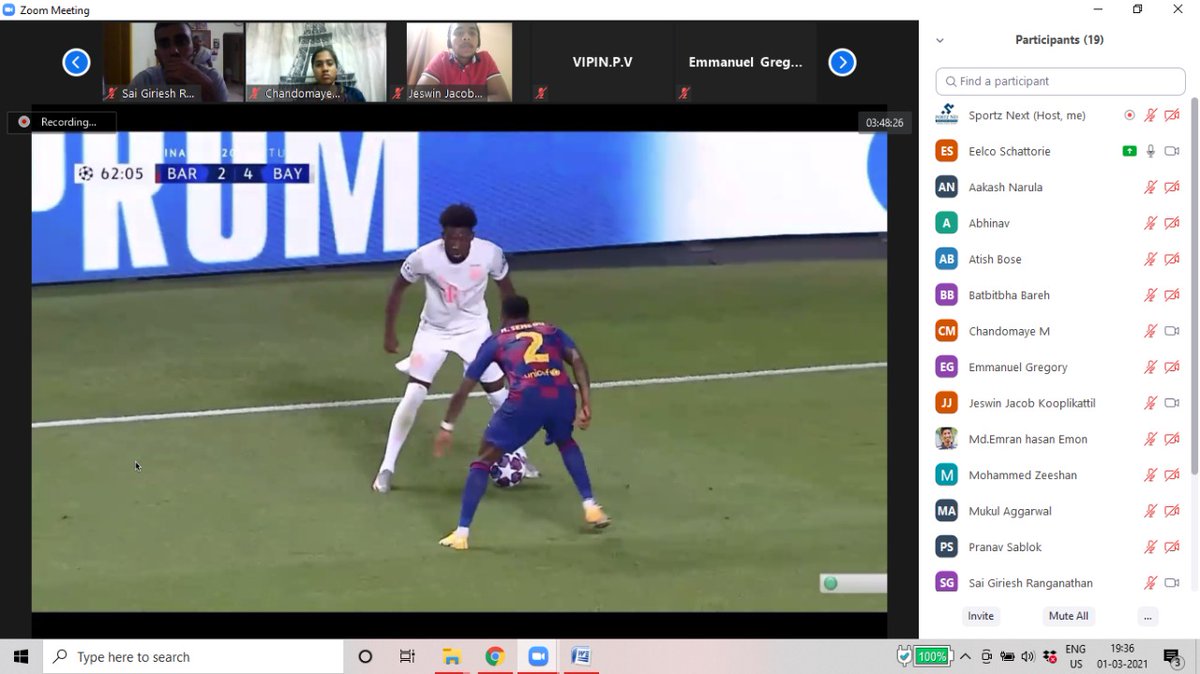Click the Mute All button
Image resolution: width=1200 pixels, height=674 pixels.
[x=1068, y=616]
